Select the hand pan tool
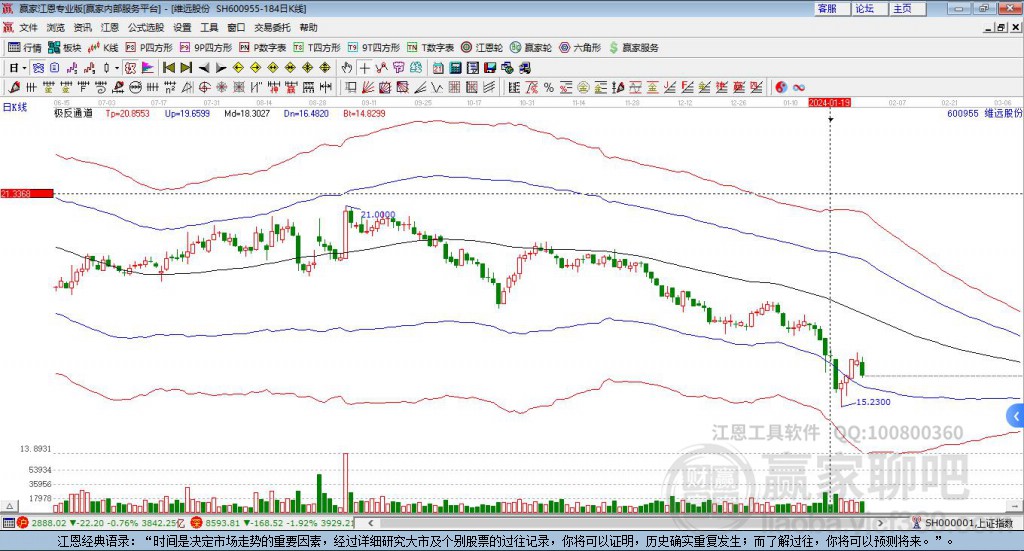1024x551 pixels. click(347, 68)
